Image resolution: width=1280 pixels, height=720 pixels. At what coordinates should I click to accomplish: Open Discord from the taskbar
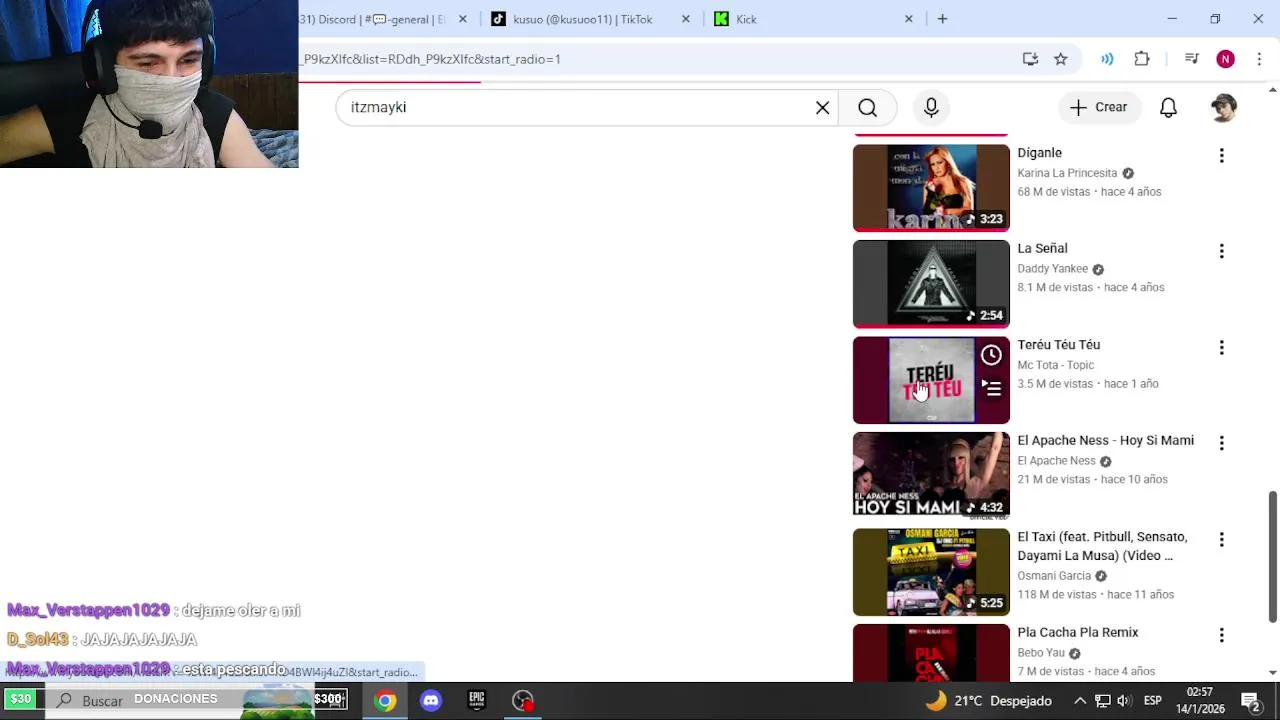click(x=431, y=701)
